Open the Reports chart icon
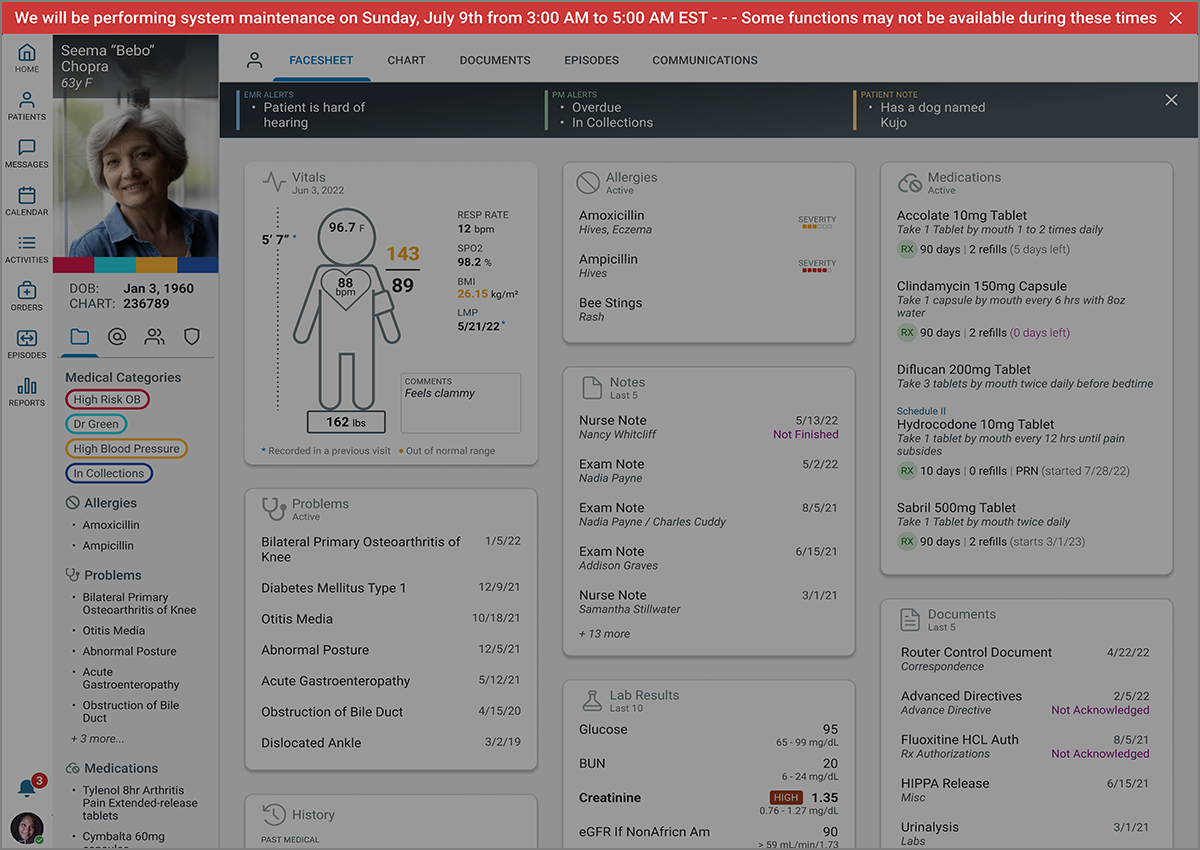This screenshot has width=1200, height=850. click(27, 391)
